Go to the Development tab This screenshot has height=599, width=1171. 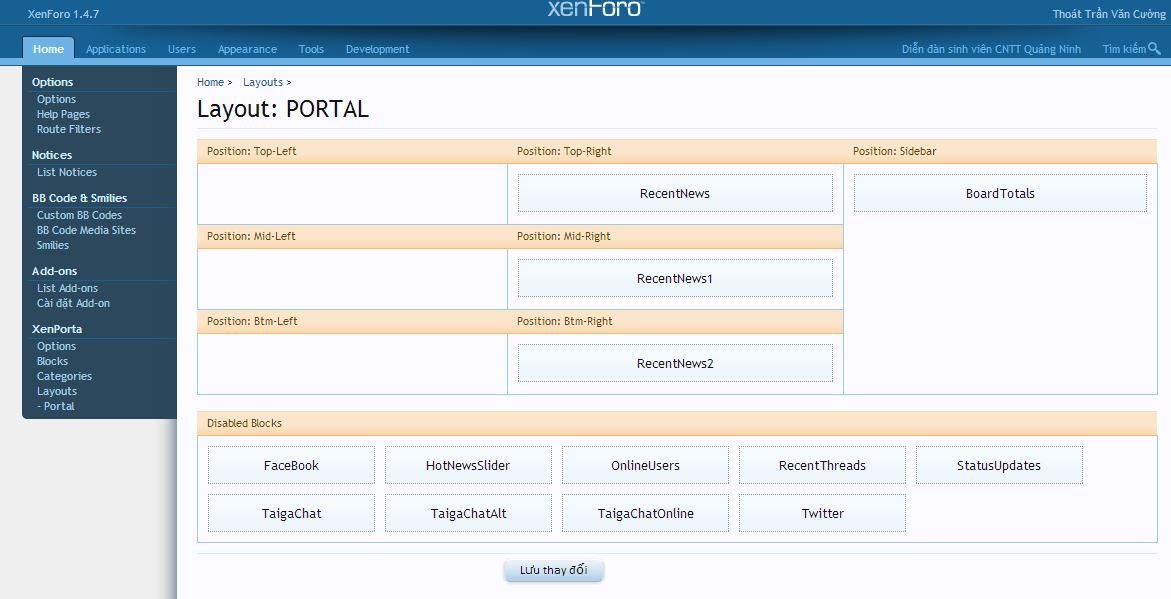coord(377,49)
